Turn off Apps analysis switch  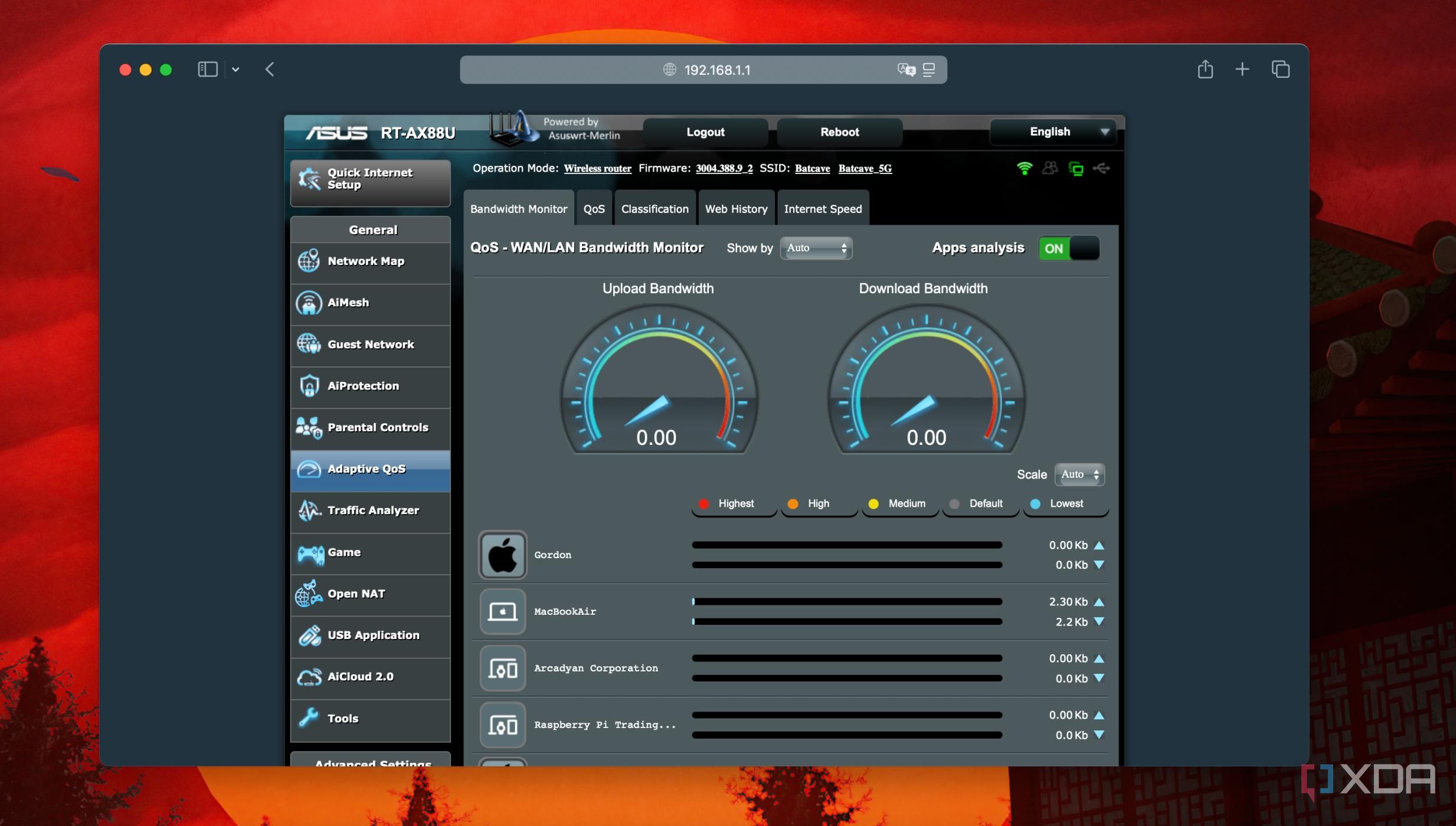tap(1069, 248)
